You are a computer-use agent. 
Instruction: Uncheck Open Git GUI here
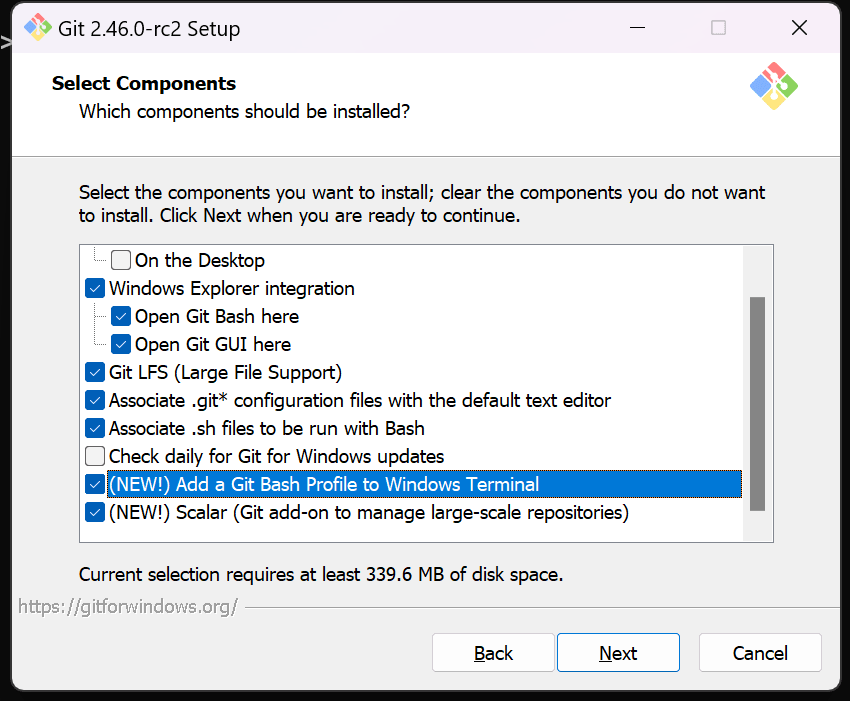pos(121,345)
